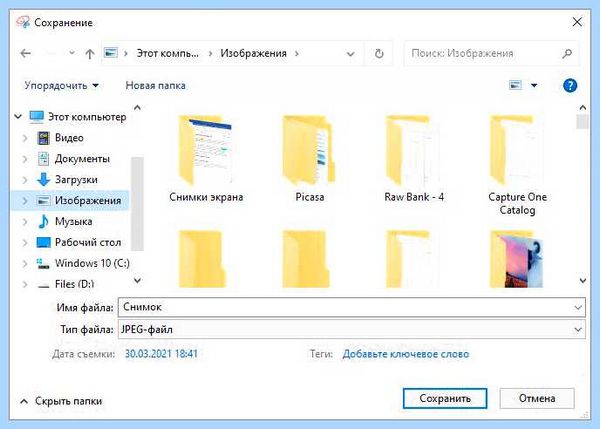Image resolution: width=600 pixels, height=429 pixels.
Task: Click 'Добавьте ключевое слово' tags field
Action: pyautogui.click(x=406, y=354)
